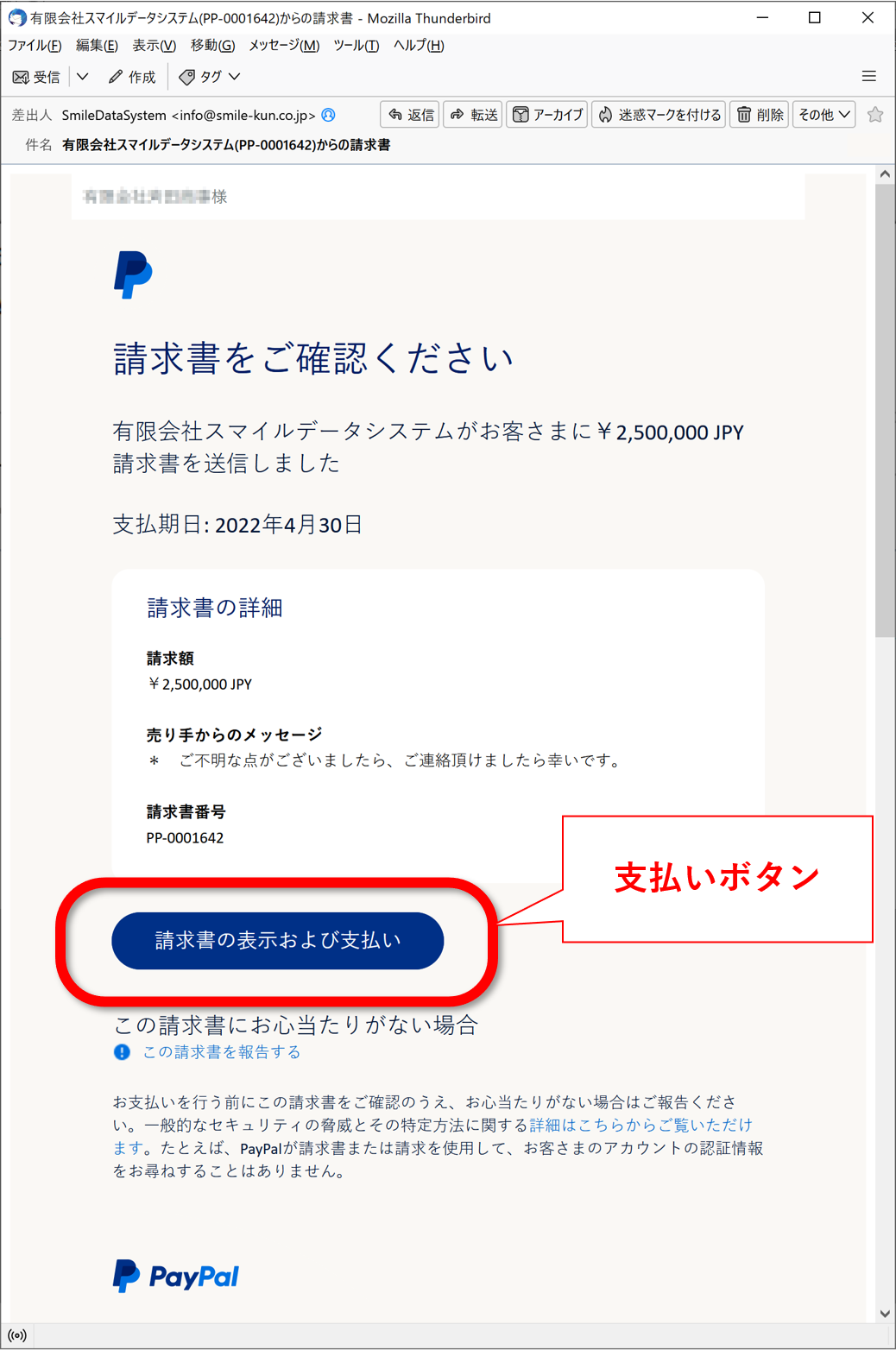Viewport: 896px width, 1350px height.
Task: Open the dropdown arrow beside Get Messages
Action: point(83,77)
